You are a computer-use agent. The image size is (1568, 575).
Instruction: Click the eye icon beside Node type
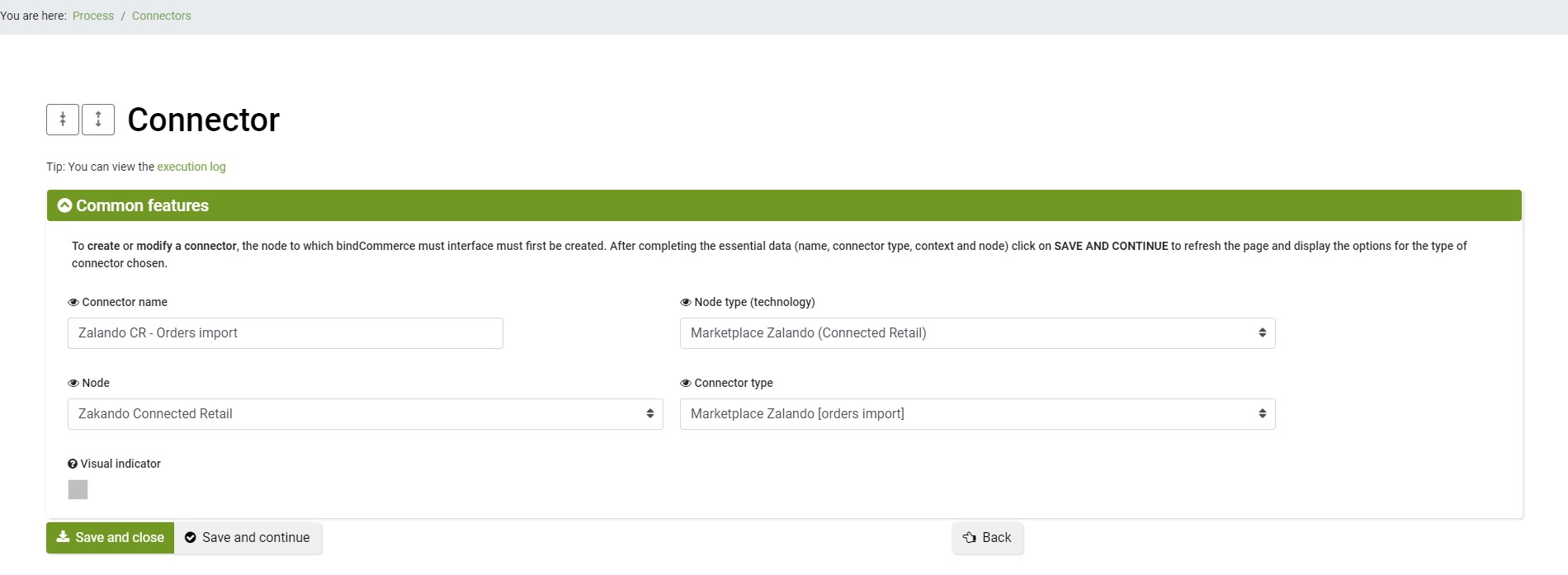point(686,303)
